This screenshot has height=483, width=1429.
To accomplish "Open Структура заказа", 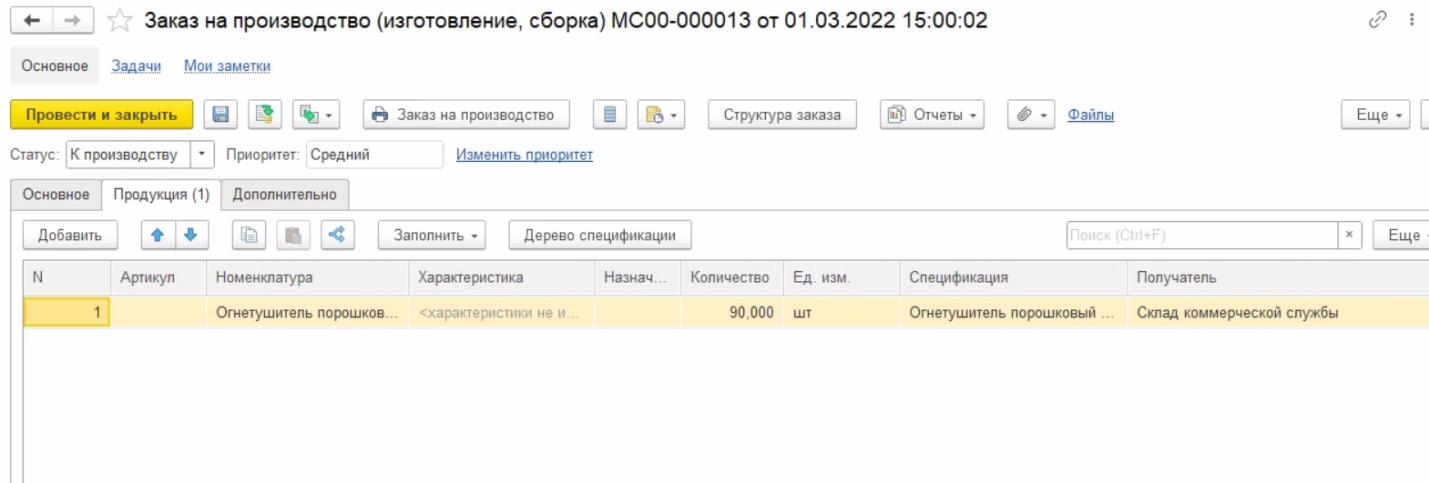I will tap(782, 115).
